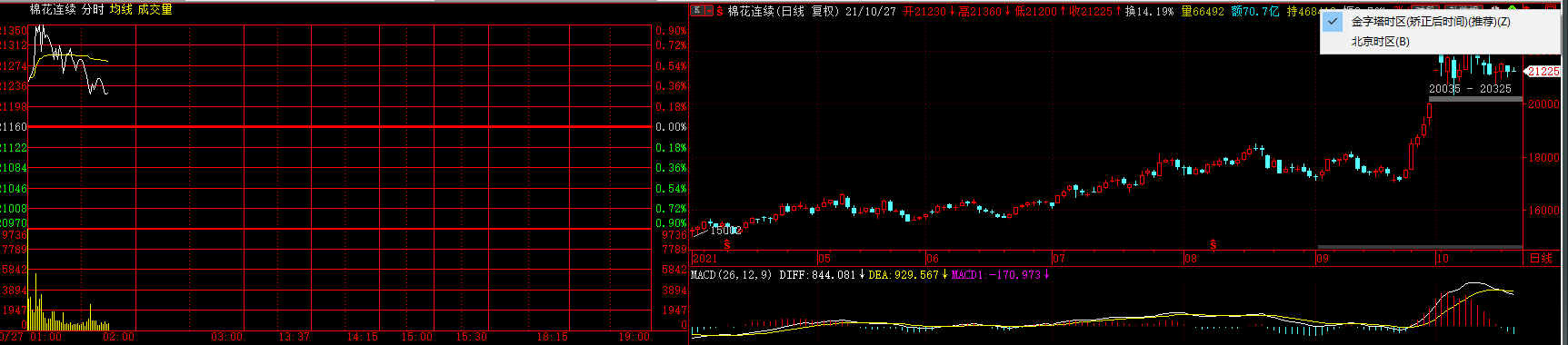The width and height of the screenshot is (1568, 345).
Task: Click the 19:00 time axis label
Action: (634, 337)
